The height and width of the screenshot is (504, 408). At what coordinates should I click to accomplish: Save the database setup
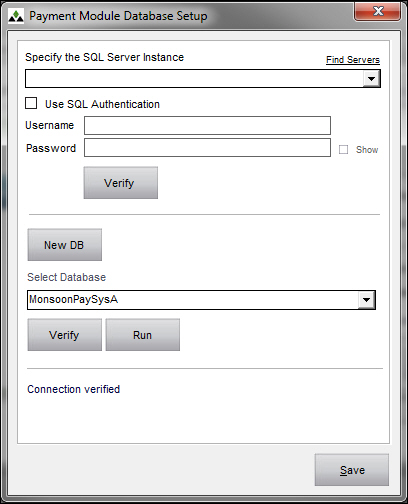pyautogui.click(x=352, y=470)
